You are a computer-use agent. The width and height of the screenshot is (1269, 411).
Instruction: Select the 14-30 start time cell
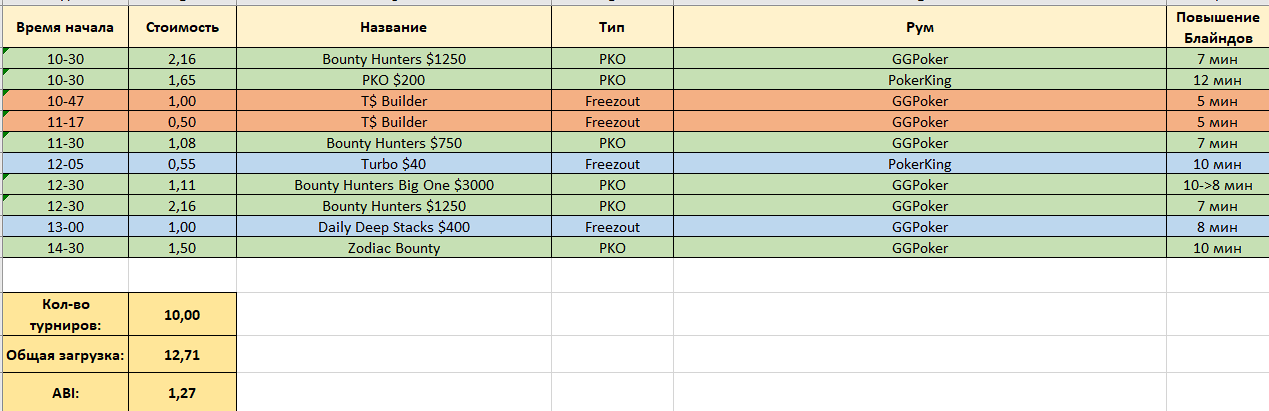[65, 248]
